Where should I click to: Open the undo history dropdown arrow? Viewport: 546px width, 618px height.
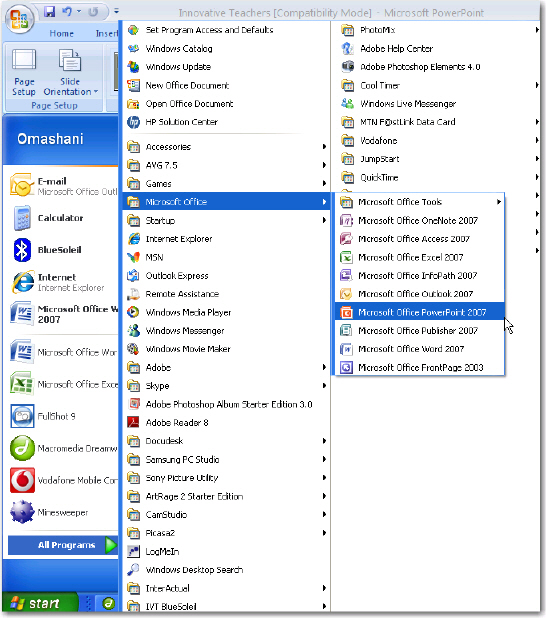[79, 11]
